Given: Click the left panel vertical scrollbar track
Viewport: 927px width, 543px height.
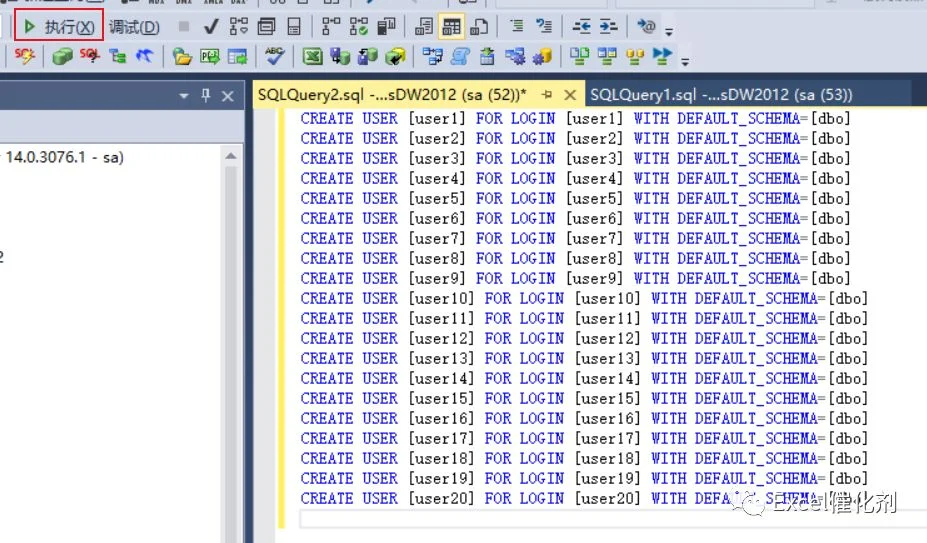Looking at the screenshot, I should coord(231,354).
